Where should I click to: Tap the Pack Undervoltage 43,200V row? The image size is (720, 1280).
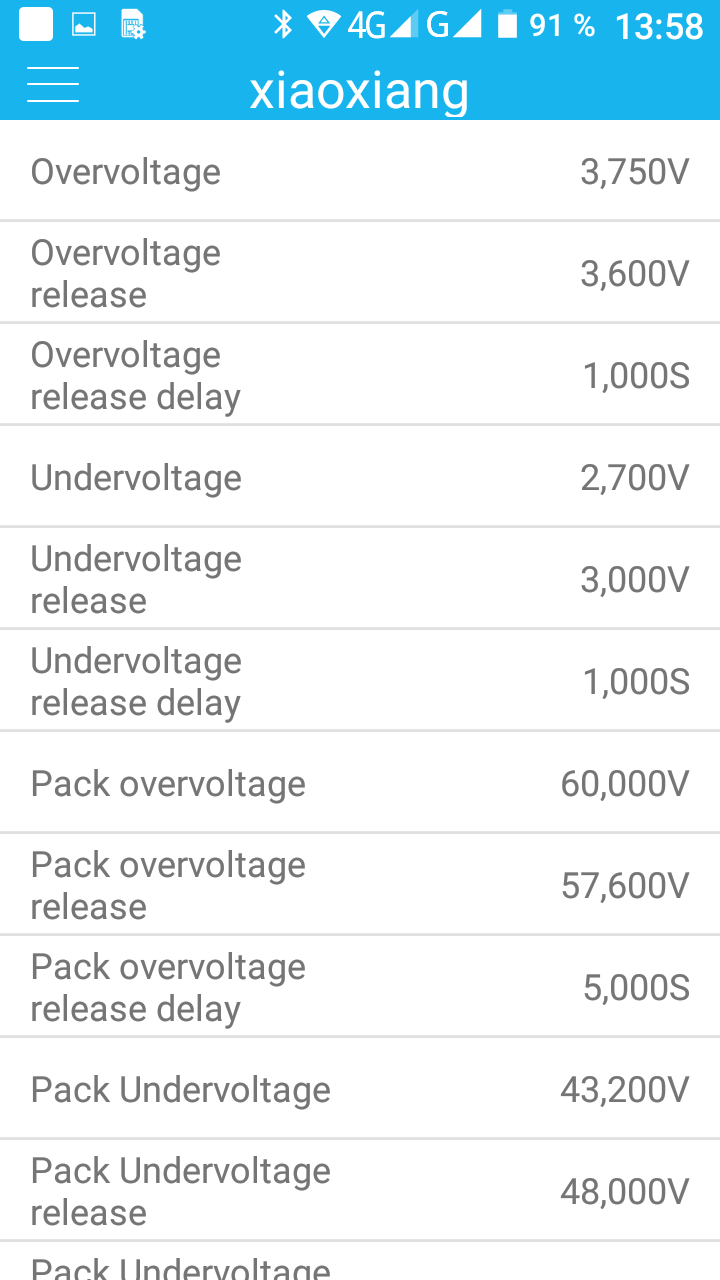coord(360,1089)
